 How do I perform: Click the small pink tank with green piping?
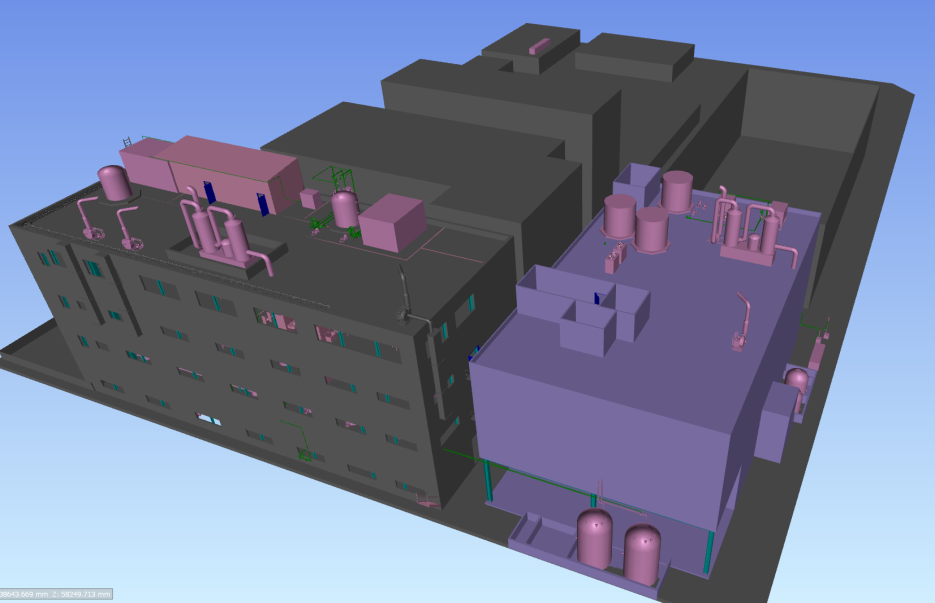point(344,209)
